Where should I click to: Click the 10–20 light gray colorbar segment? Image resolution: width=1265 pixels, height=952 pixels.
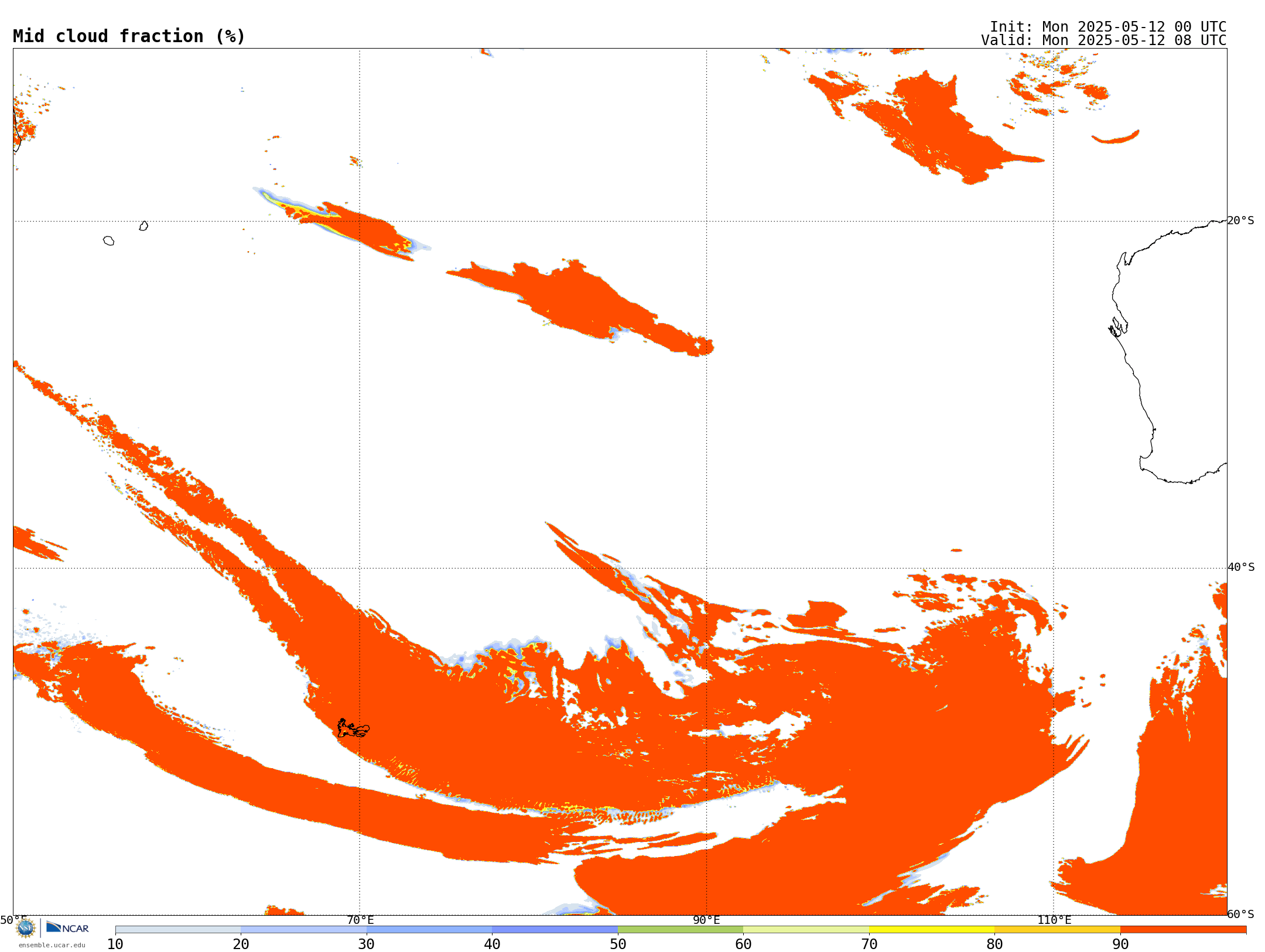tap(178, 930)
